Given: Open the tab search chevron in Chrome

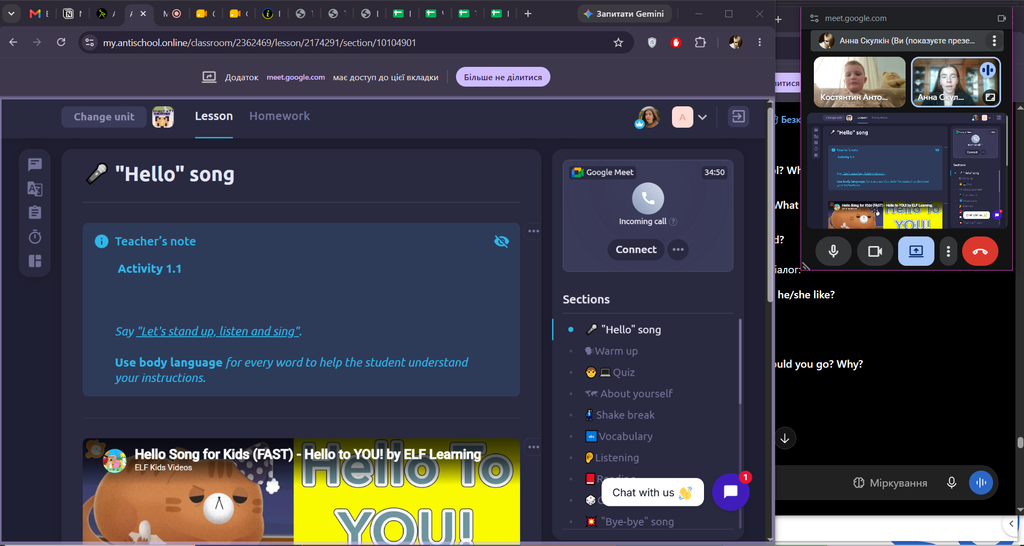Looking at the screenshot, I should 10,14.
